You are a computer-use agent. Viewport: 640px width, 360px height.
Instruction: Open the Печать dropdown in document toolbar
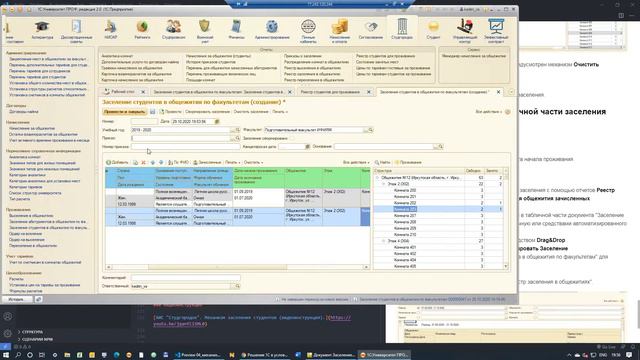(x=280, y=111)
